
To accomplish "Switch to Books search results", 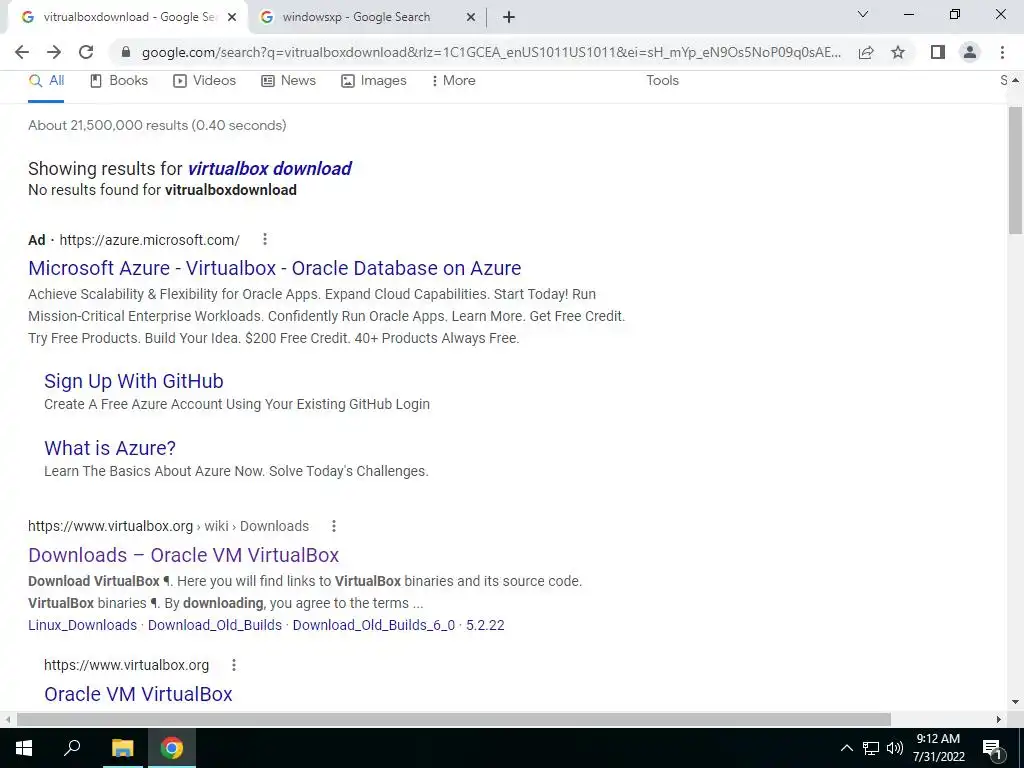I will [119, 80].
